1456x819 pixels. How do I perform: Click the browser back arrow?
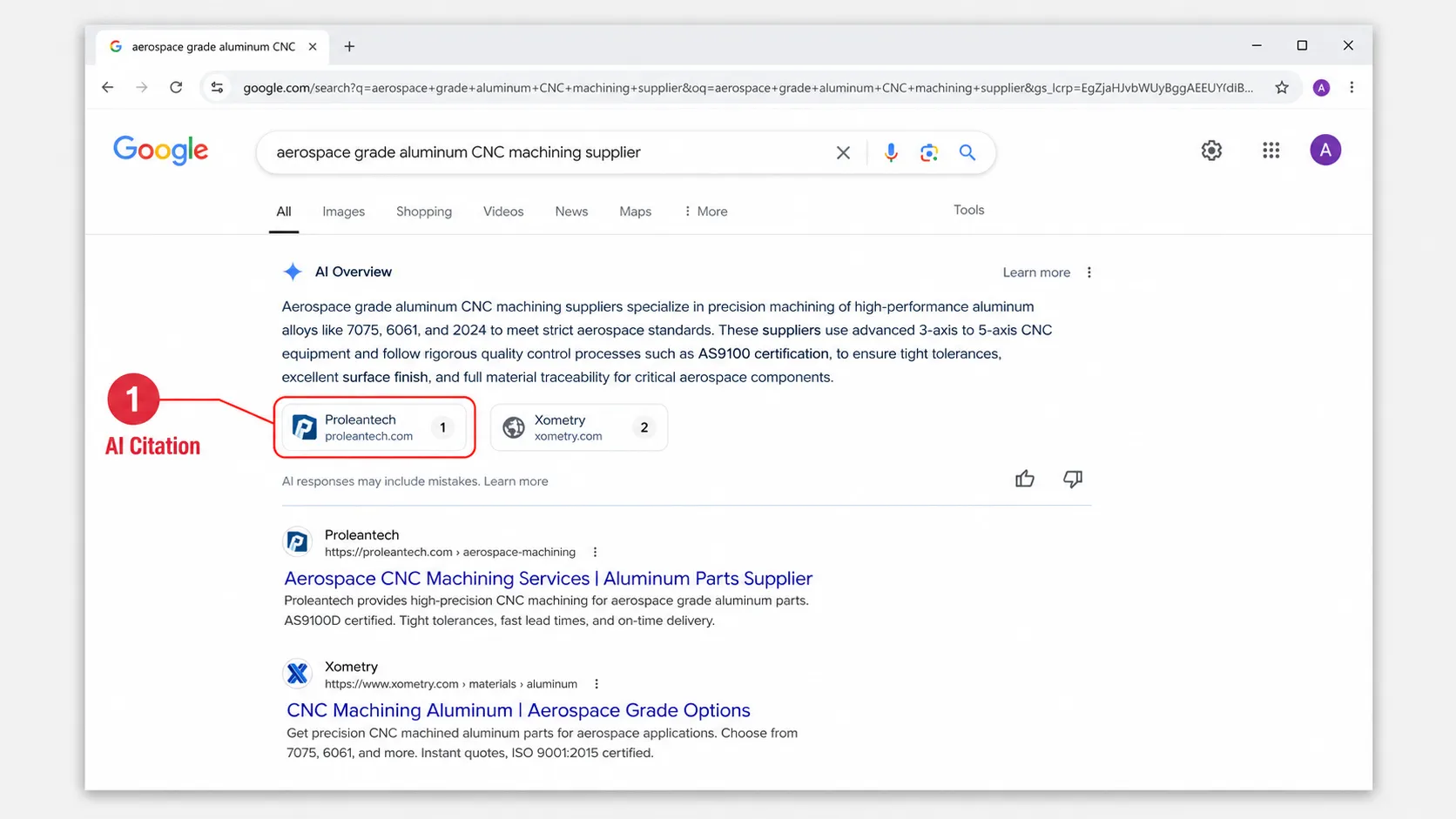coord(107,87)
